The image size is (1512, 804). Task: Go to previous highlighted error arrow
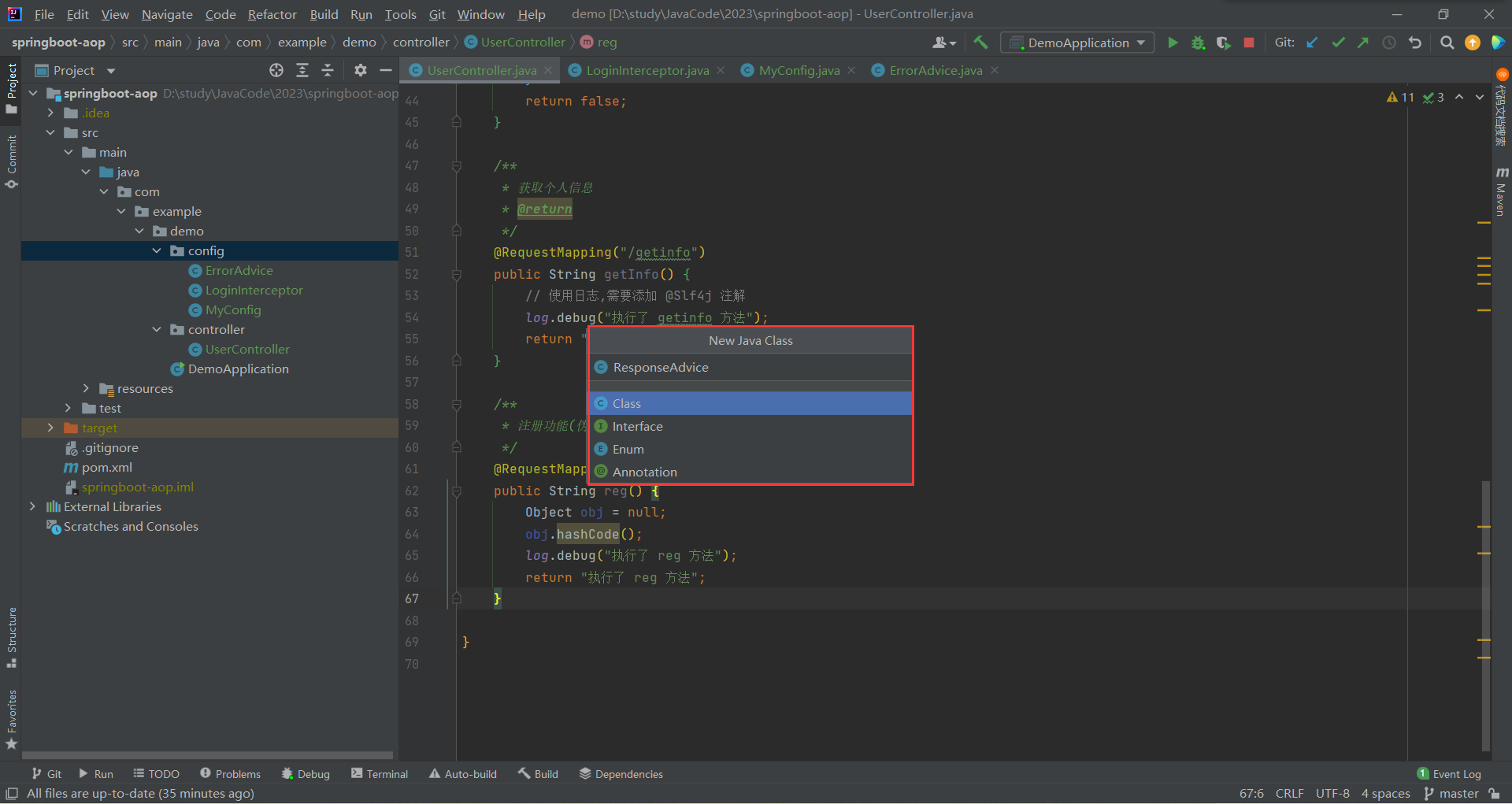tap(1459, 97)
